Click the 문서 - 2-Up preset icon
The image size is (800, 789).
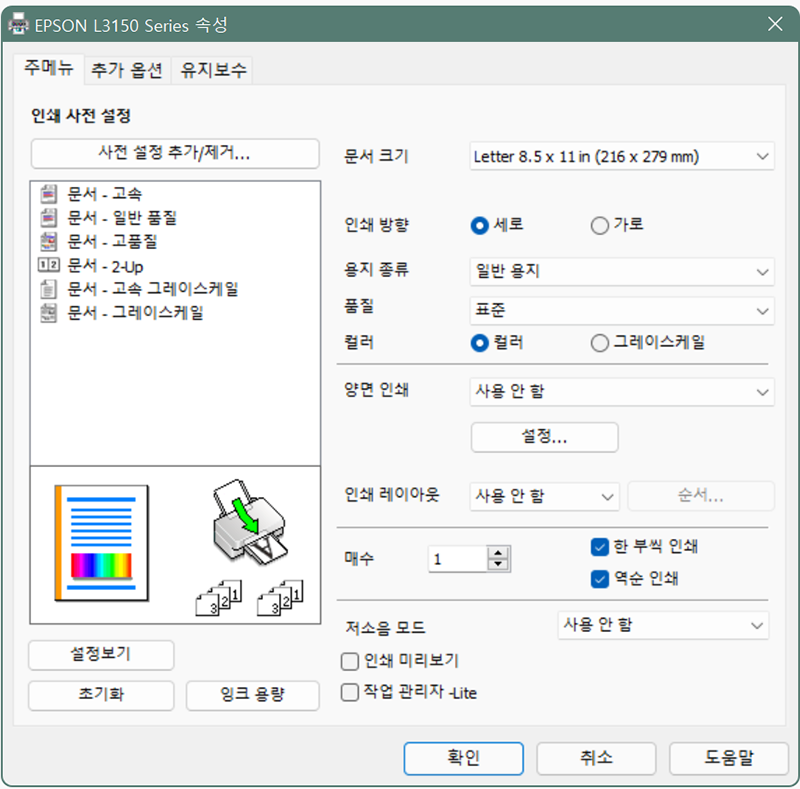(x=48, y=265)
